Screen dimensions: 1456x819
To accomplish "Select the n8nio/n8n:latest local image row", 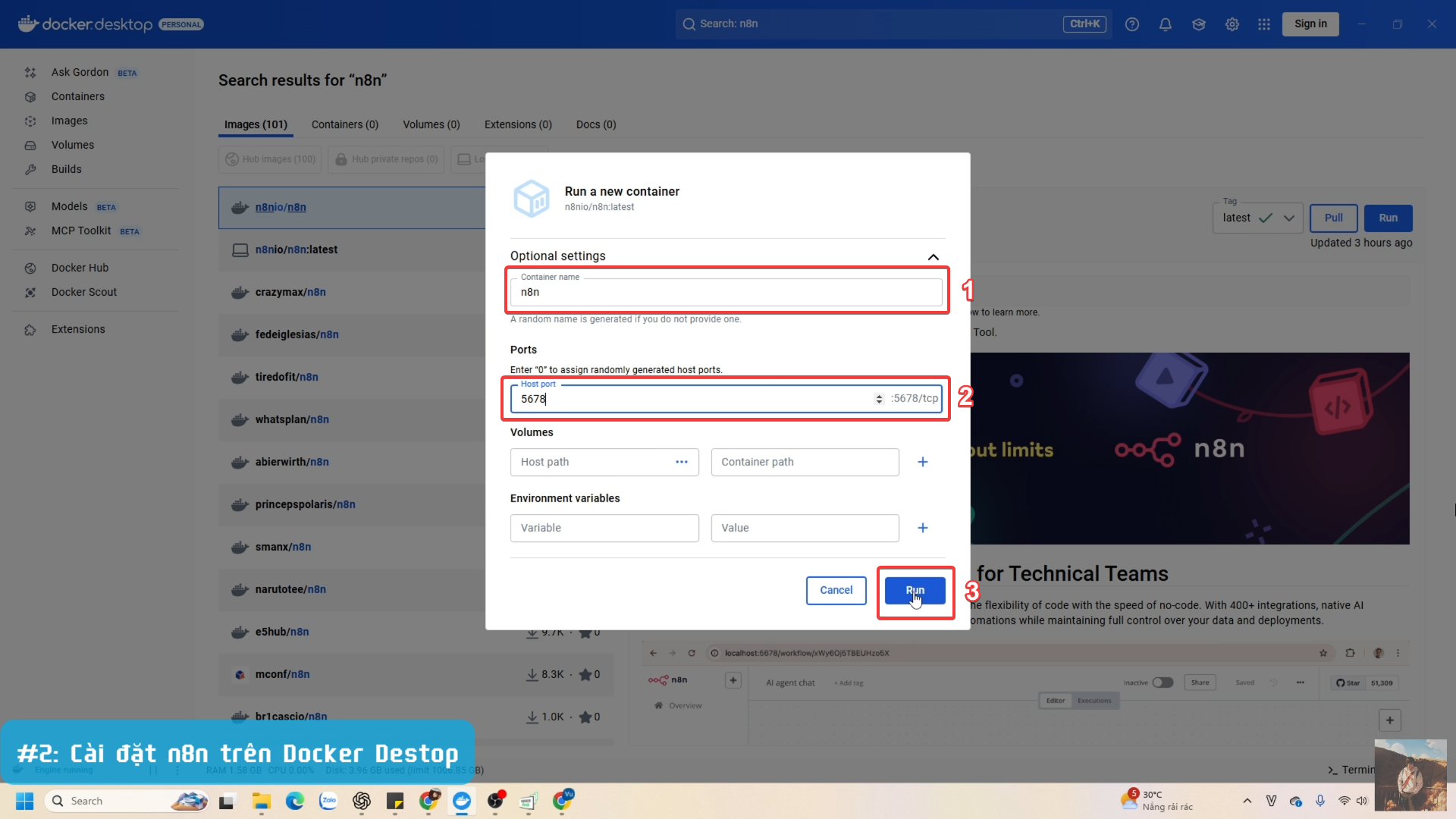I will click(352, 249).
